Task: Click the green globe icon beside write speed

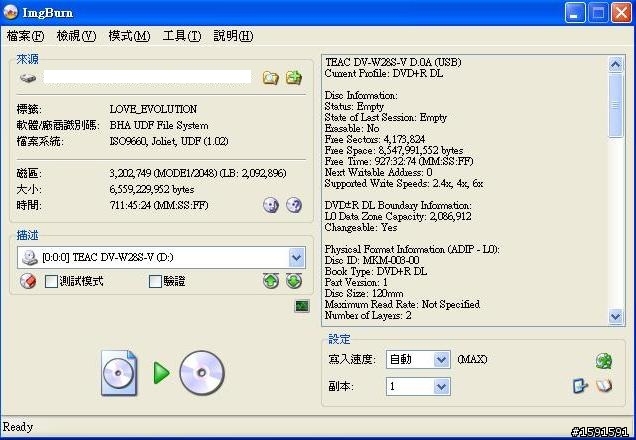Action: (604, 361)
